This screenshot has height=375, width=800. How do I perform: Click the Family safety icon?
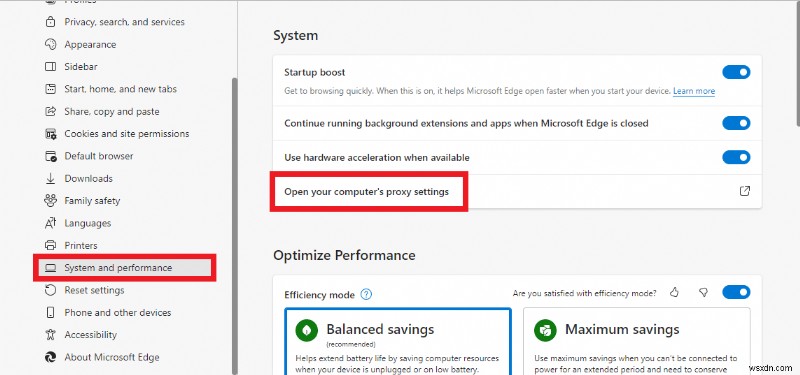(51, 201)
